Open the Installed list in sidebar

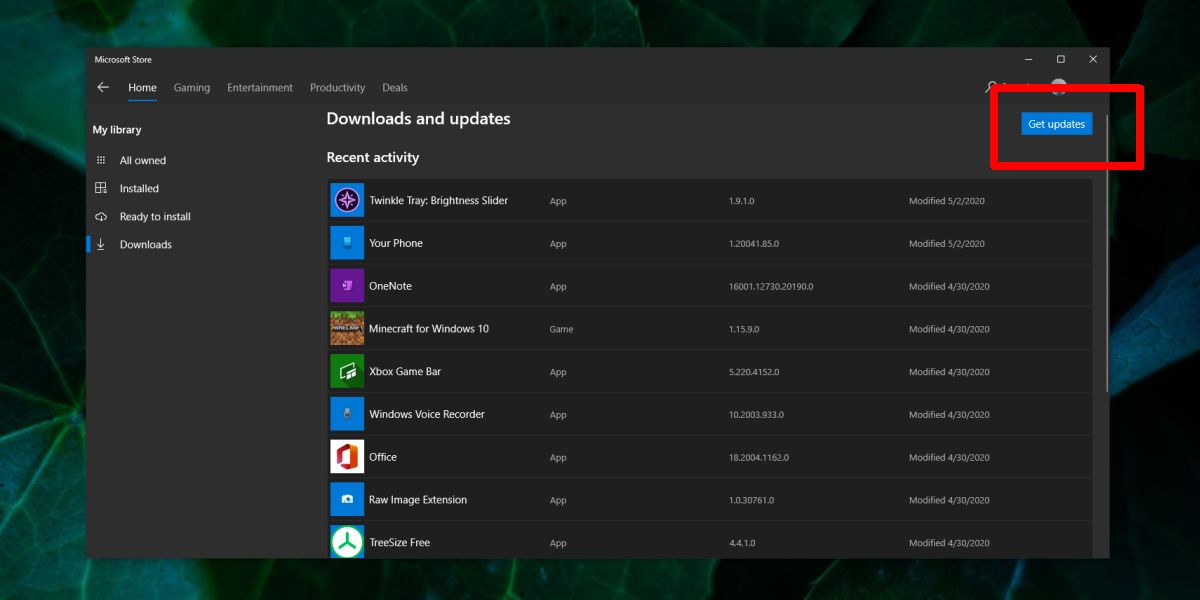point(139,188)
